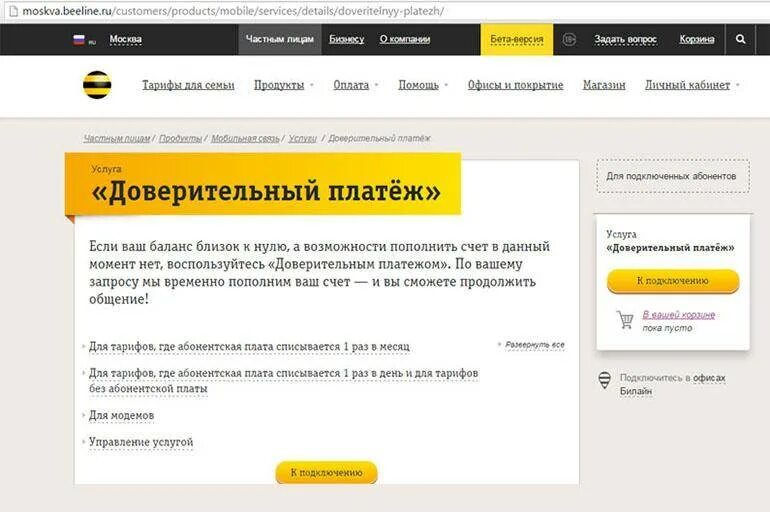
Task: Open the search magnifier icon
Action: [741, 39]
